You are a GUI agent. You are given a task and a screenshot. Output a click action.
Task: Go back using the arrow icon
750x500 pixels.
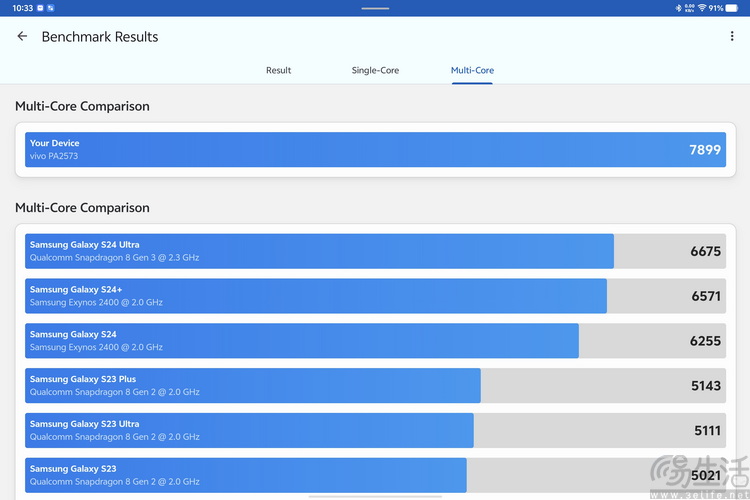tap(22, 36)
